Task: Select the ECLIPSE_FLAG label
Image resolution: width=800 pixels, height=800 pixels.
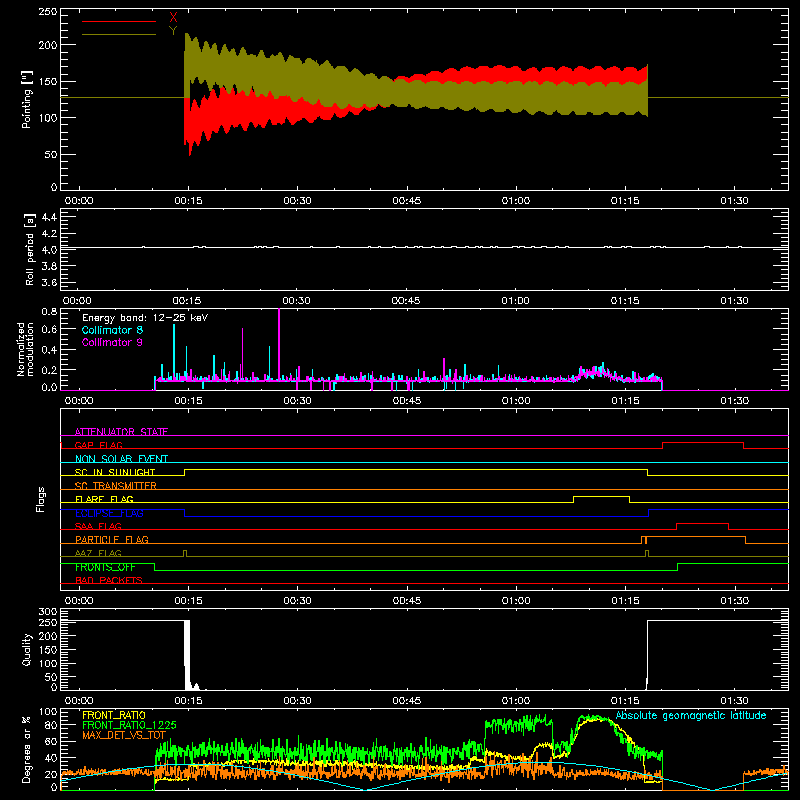Action: click(x=109, y=513)
